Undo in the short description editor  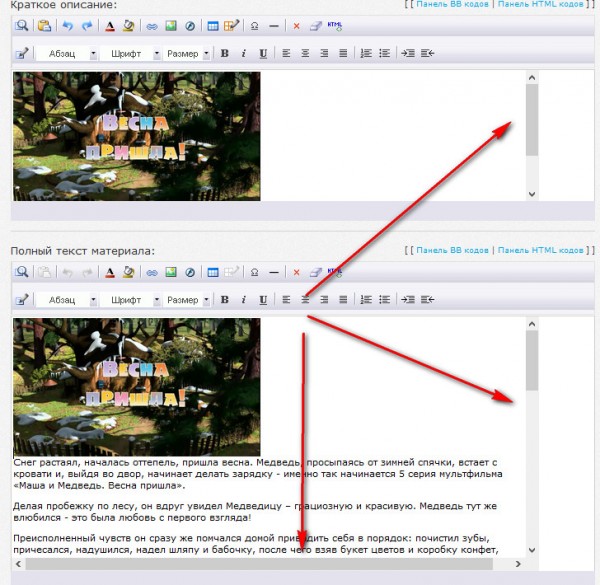point(68,26)
